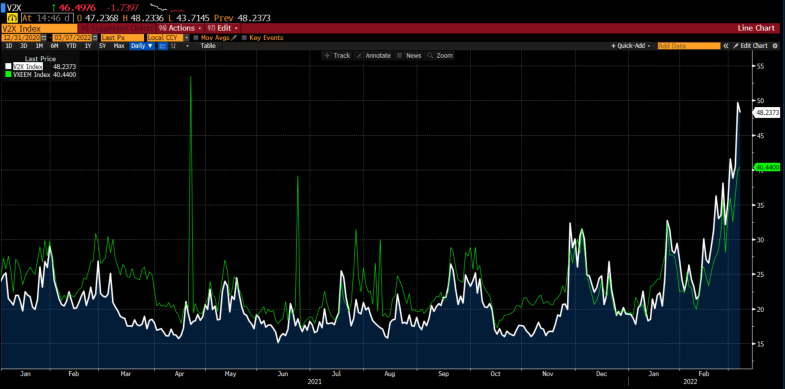The width and height of the screenshot is (785, 389).
Task: Click the Edit Chart button
Action: pos(750,46)
